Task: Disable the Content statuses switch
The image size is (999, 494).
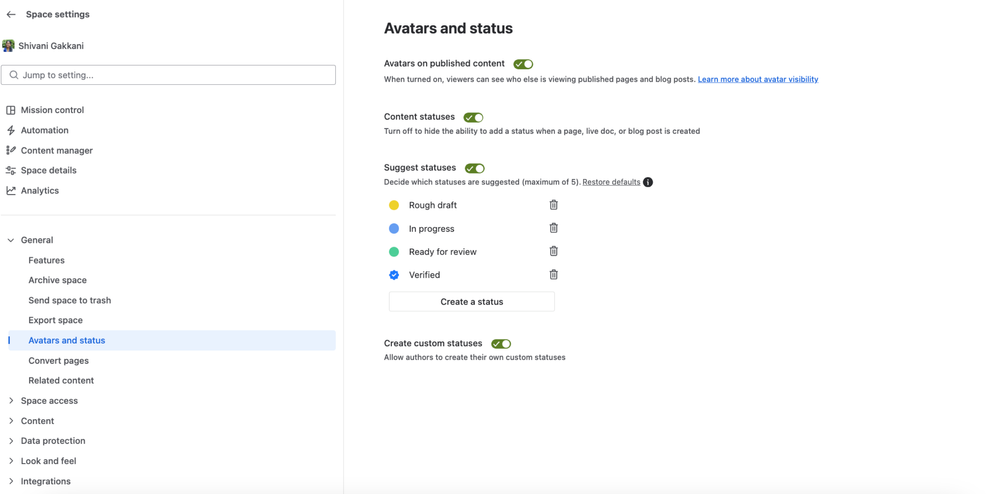Action: (x=473, y=117)
